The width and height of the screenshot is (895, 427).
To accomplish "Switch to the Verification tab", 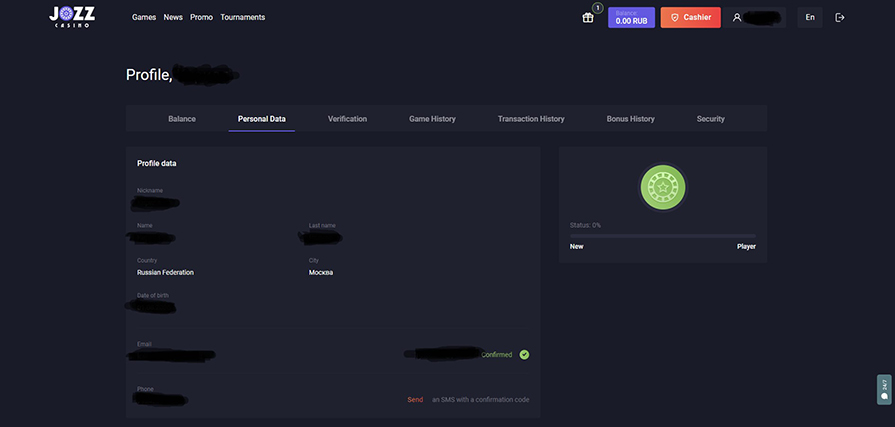I will pos(347,119).
